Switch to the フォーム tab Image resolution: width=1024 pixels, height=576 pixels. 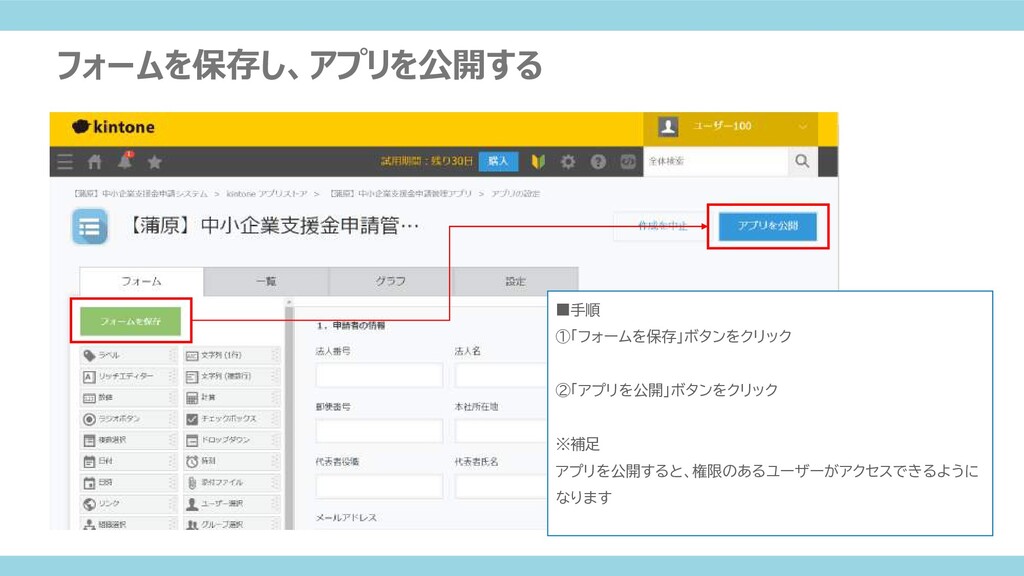pos(141,281)
